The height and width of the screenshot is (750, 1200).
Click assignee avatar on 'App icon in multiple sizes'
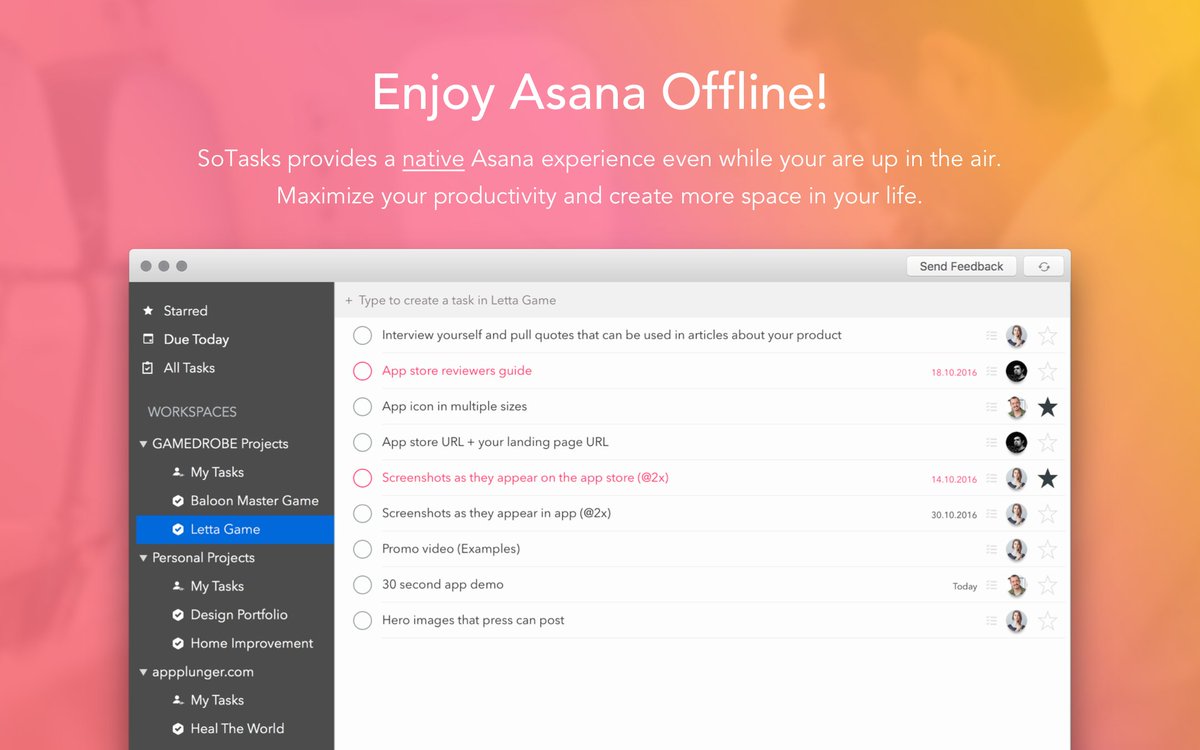point(1016,407)
